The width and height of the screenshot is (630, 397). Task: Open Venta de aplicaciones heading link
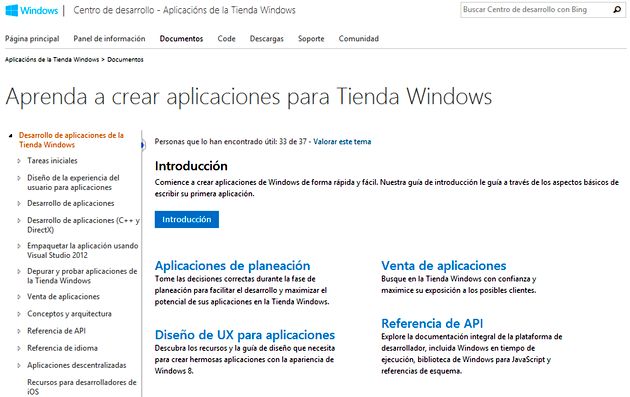444,266
